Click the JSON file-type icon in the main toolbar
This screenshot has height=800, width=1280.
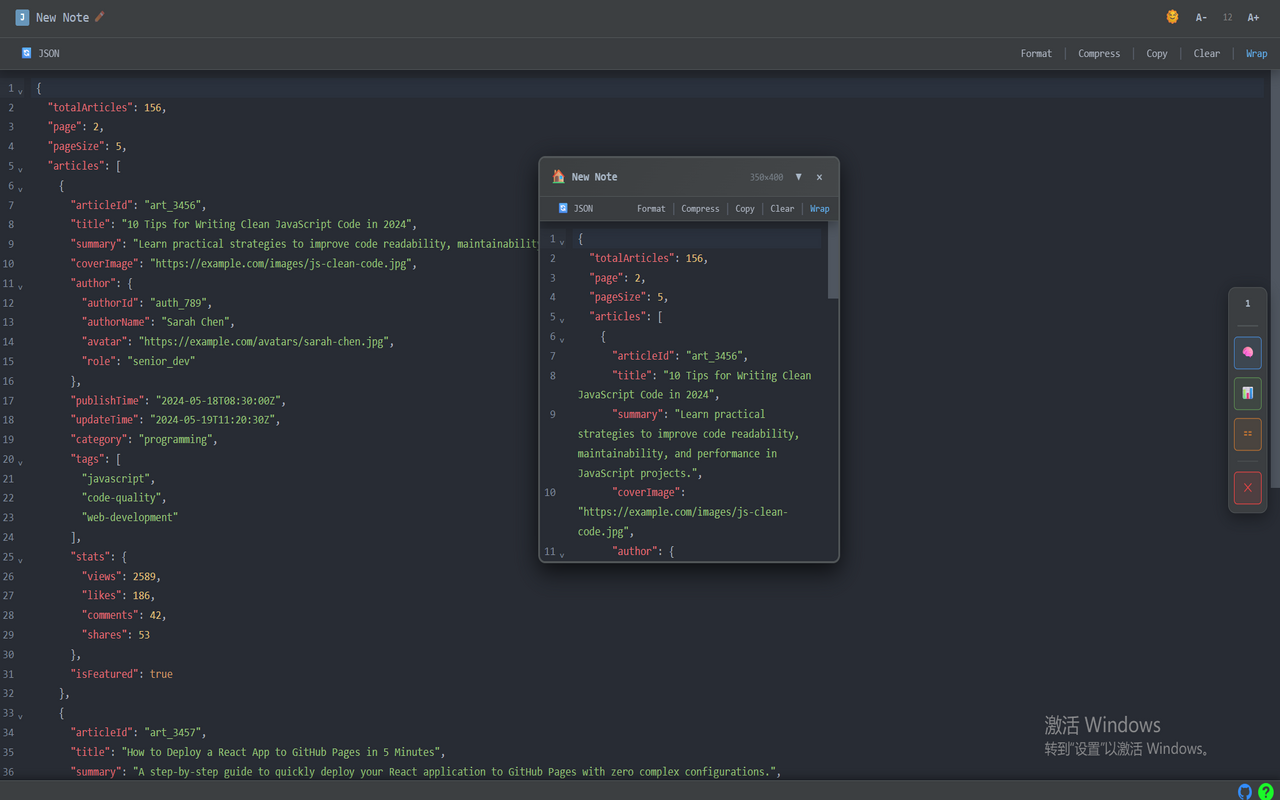click(27, 53)
